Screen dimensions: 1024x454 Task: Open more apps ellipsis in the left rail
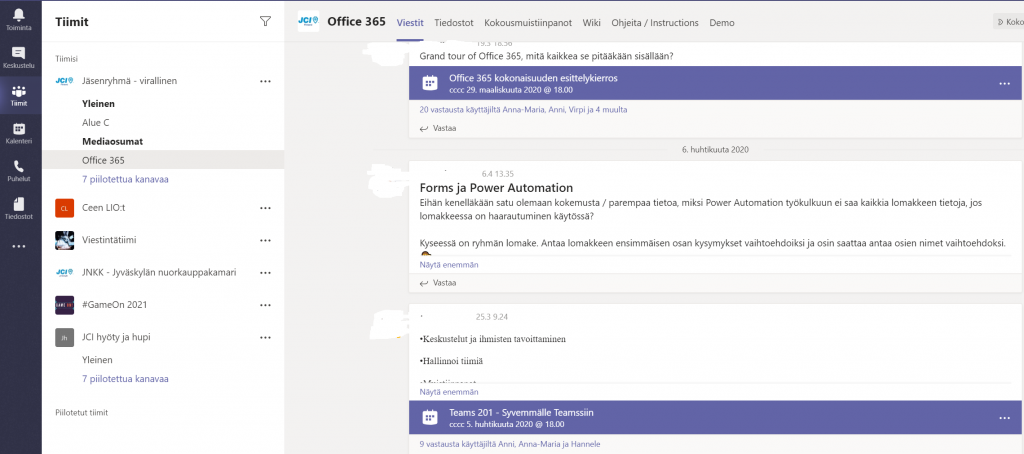point(18,246)
